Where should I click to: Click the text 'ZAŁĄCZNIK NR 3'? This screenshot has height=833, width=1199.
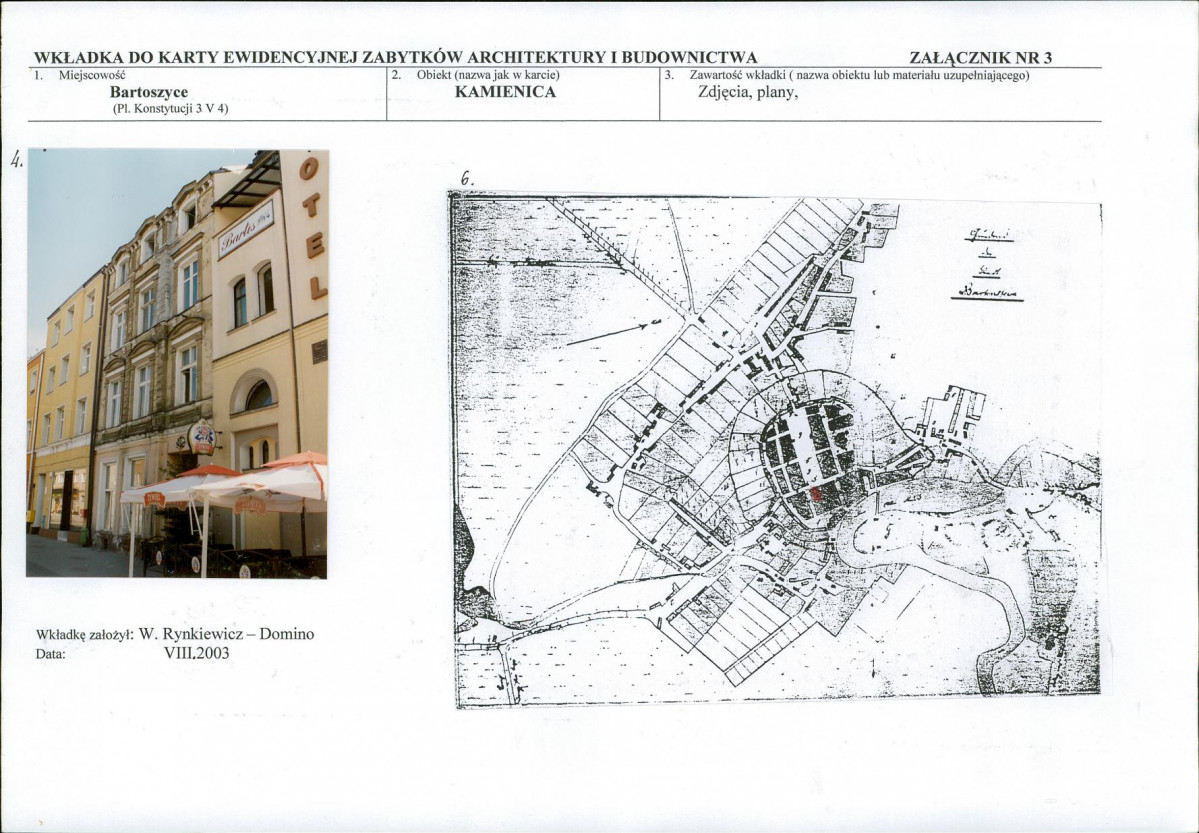(x=981, y=58)
